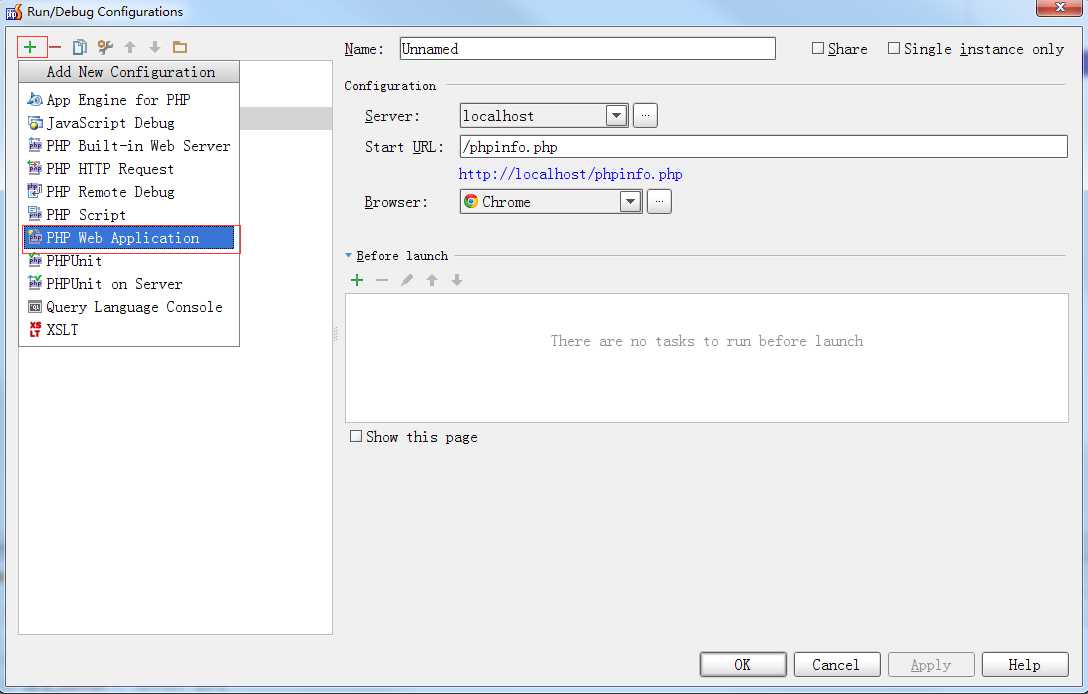Image resolution: width=1088 pixels, height=694 pixels.
Task: Open server settings via the ellipsis button beside localhost
Action: click(x=645, y=116)
